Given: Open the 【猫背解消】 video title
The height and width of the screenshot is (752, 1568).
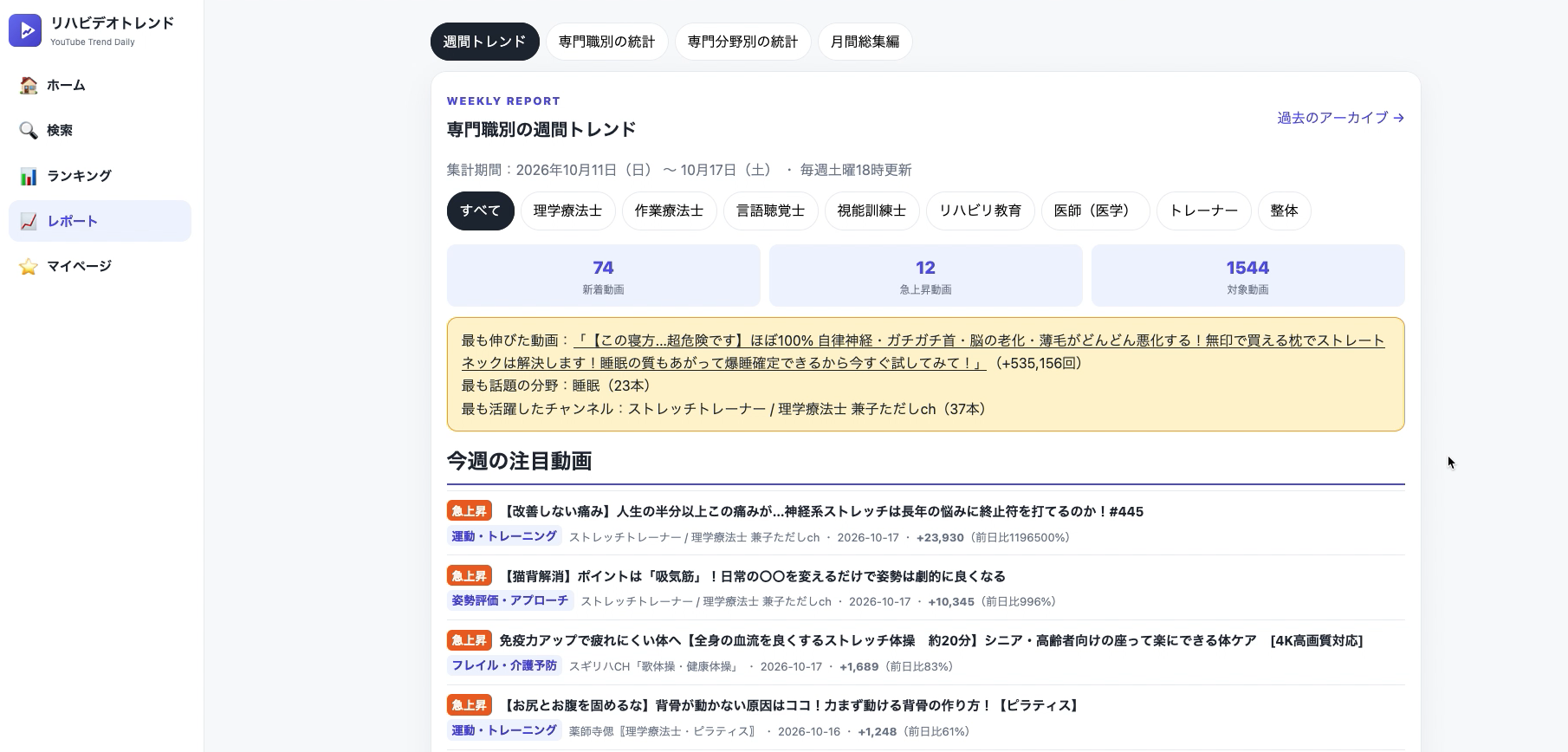Looking at the screenshot, I should coord(753,576).
